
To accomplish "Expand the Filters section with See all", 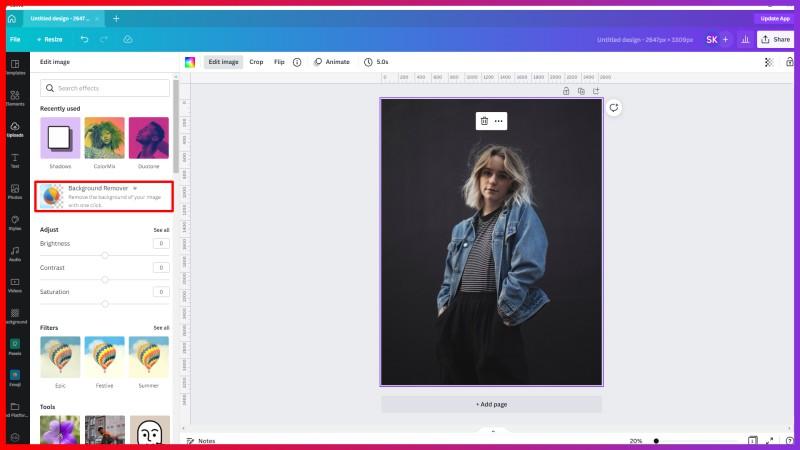I will coord(161,327).
